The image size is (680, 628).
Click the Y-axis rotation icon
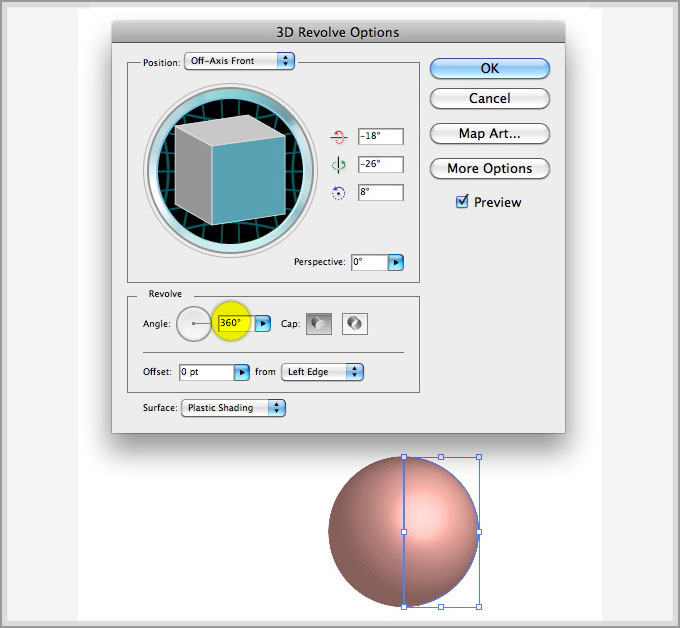click(339, 165)
